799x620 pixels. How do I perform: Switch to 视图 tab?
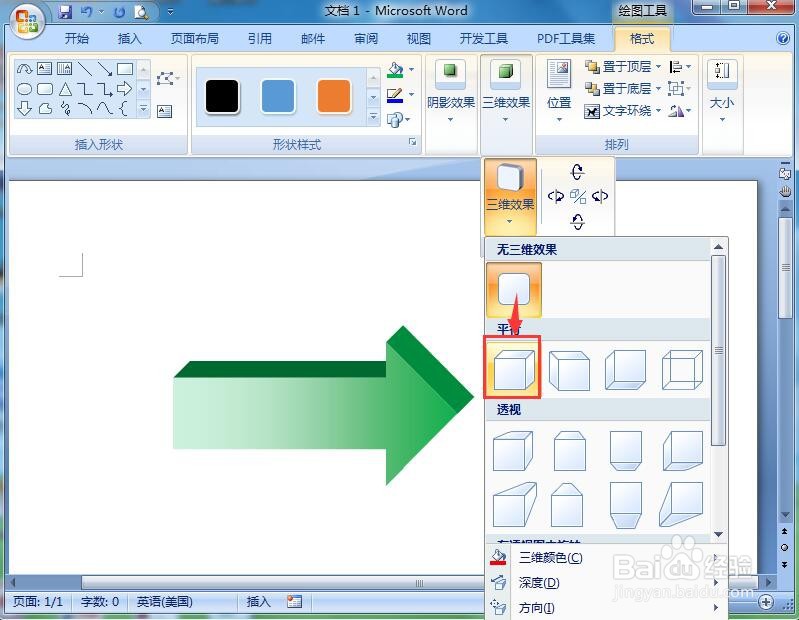click(x=419, y=39)
